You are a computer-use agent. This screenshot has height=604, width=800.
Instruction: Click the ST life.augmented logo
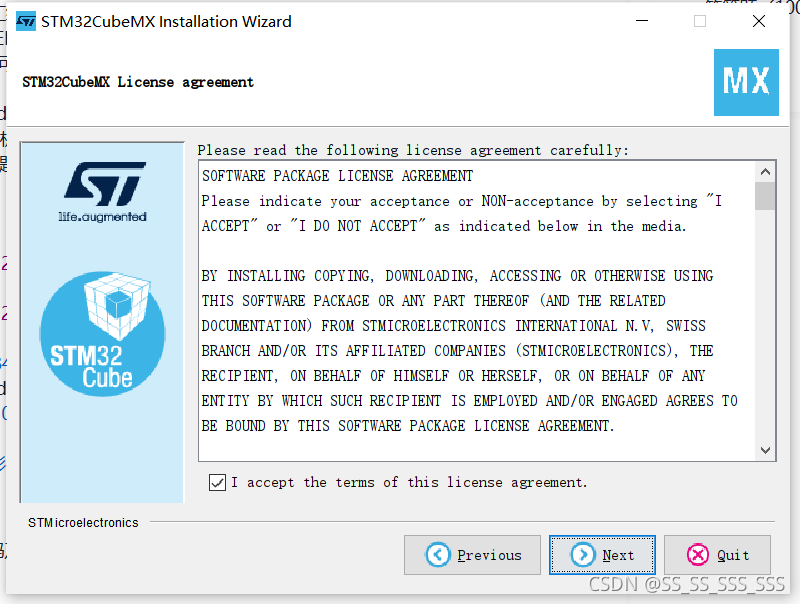pyautogui.click(x=104, y=192)
